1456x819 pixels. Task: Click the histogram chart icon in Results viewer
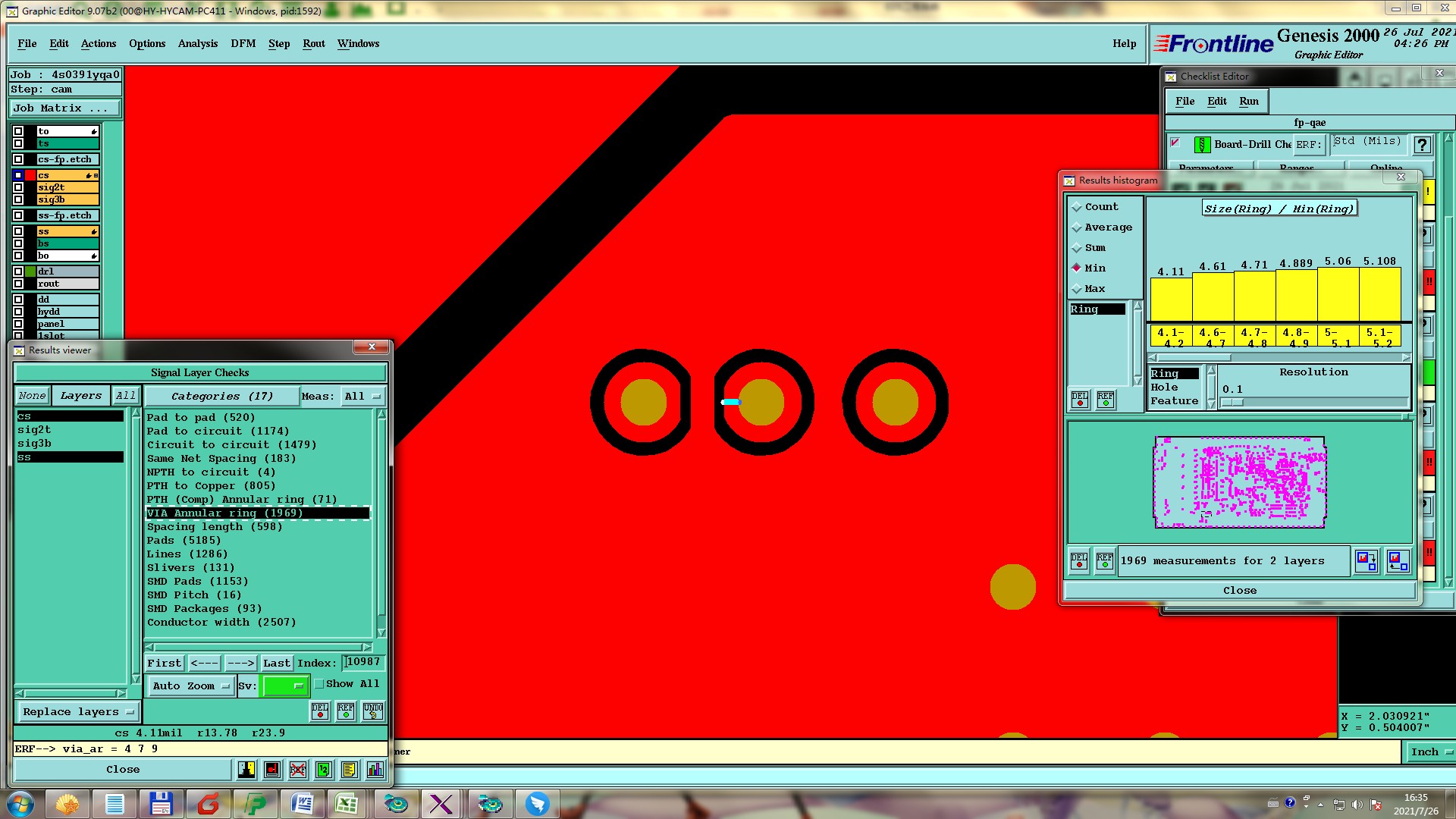pyautogui.click(x=375, y=770)
